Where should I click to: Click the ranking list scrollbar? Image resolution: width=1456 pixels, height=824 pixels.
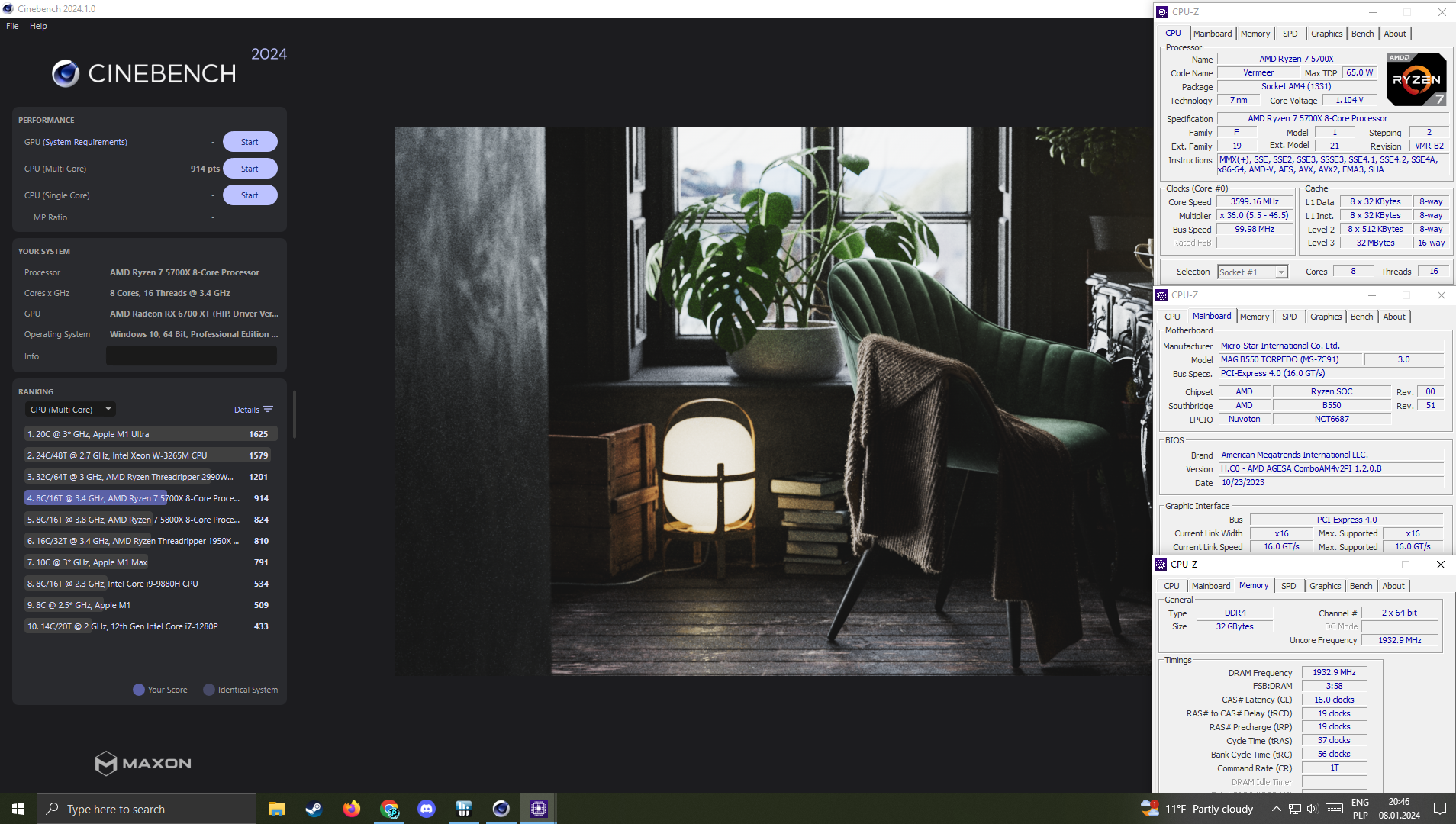click(x=294, y=415)
